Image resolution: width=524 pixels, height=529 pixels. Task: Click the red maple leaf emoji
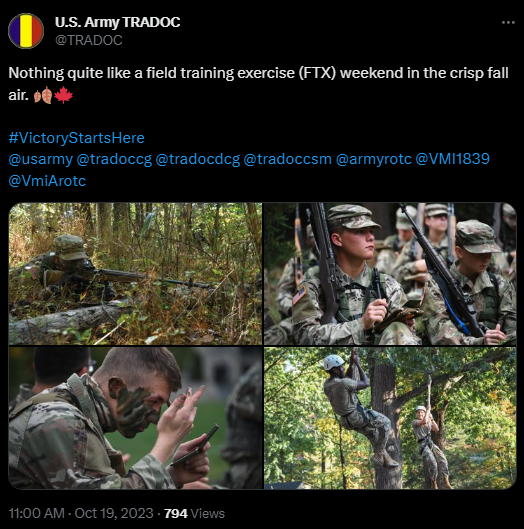point(63,95)
